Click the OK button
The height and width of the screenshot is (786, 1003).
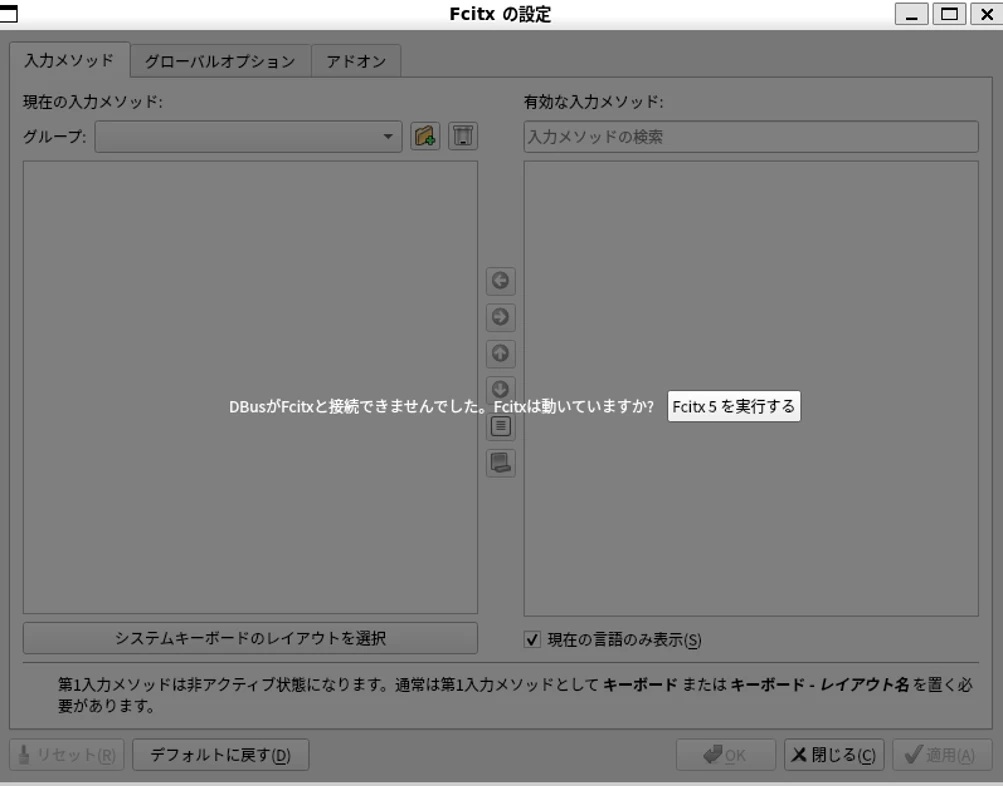pyautogui.click(x=725, y=755)
